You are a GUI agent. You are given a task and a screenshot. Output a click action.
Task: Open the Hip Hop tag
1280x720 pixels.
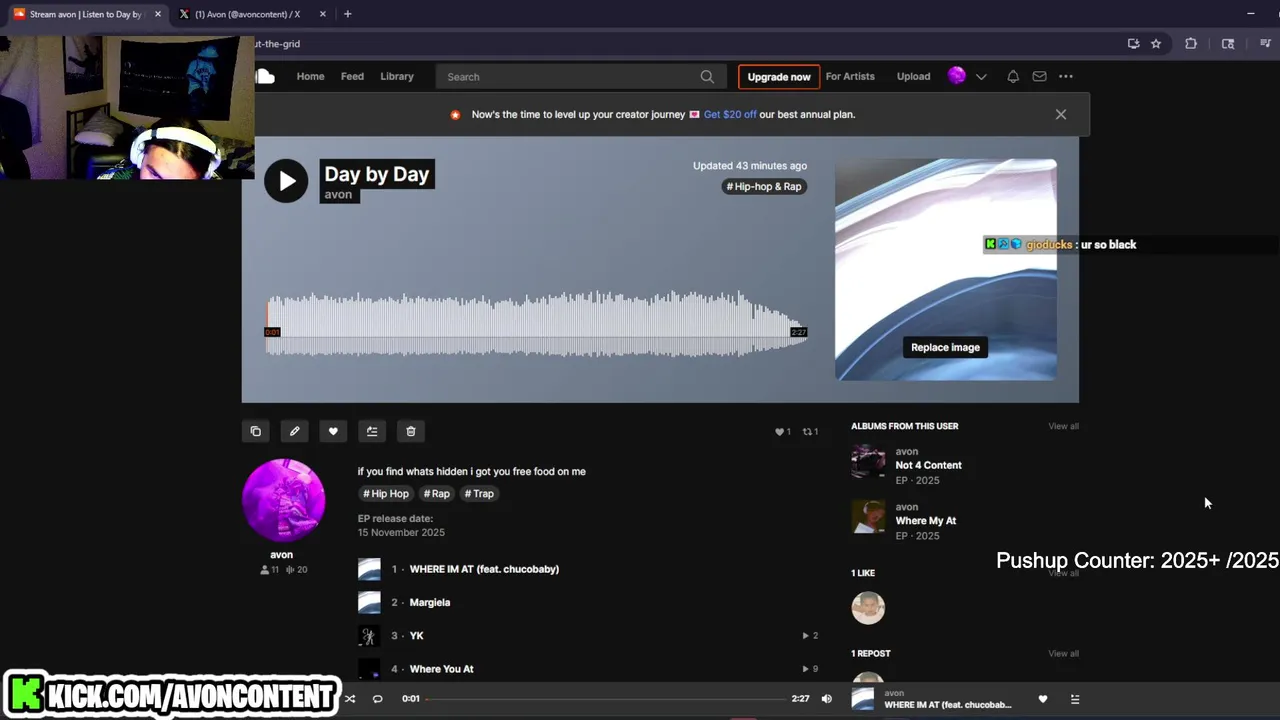(386, 493)
